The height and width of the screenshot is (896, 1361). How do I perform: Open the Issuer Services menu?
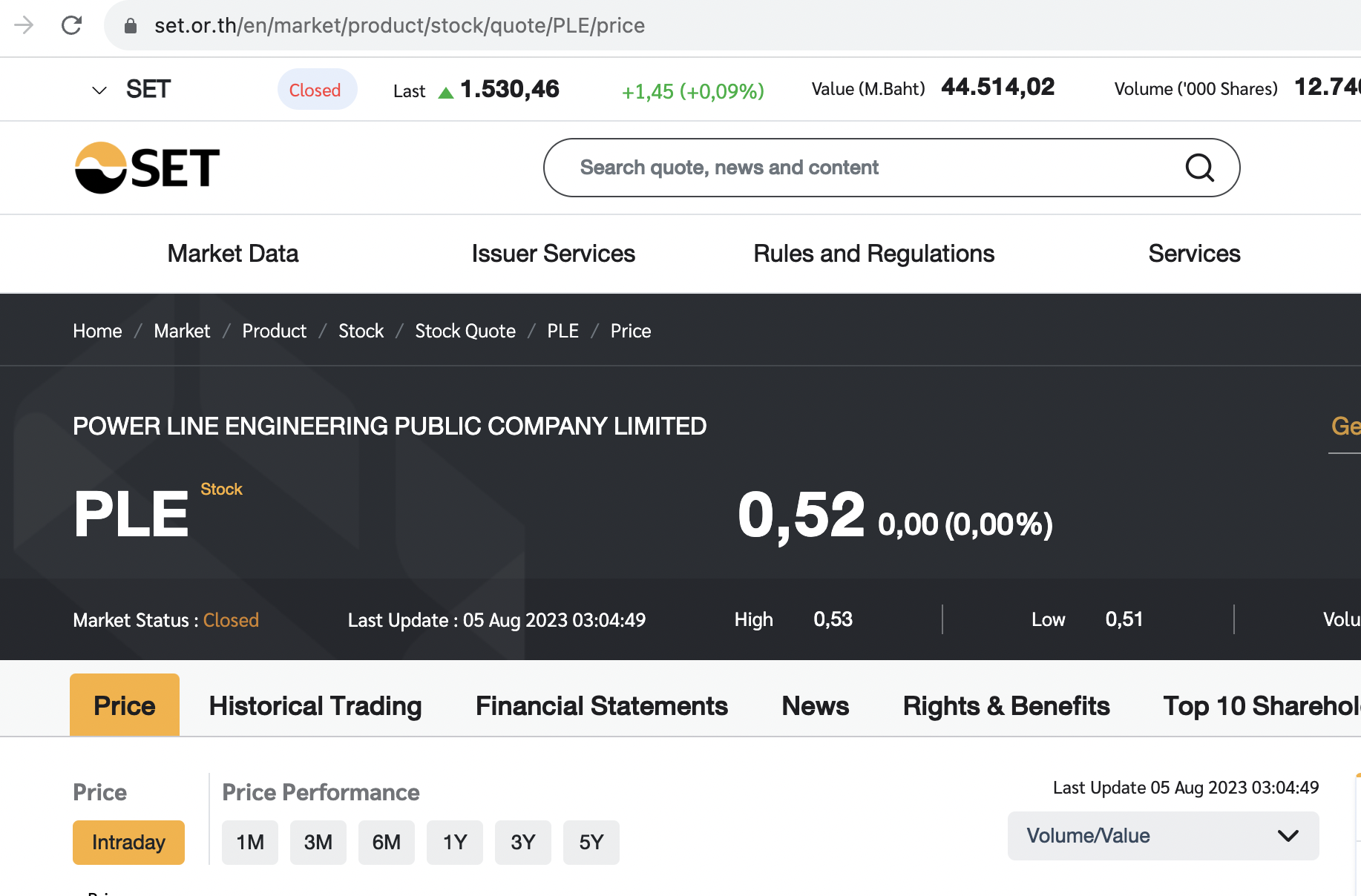click(554, 254)
